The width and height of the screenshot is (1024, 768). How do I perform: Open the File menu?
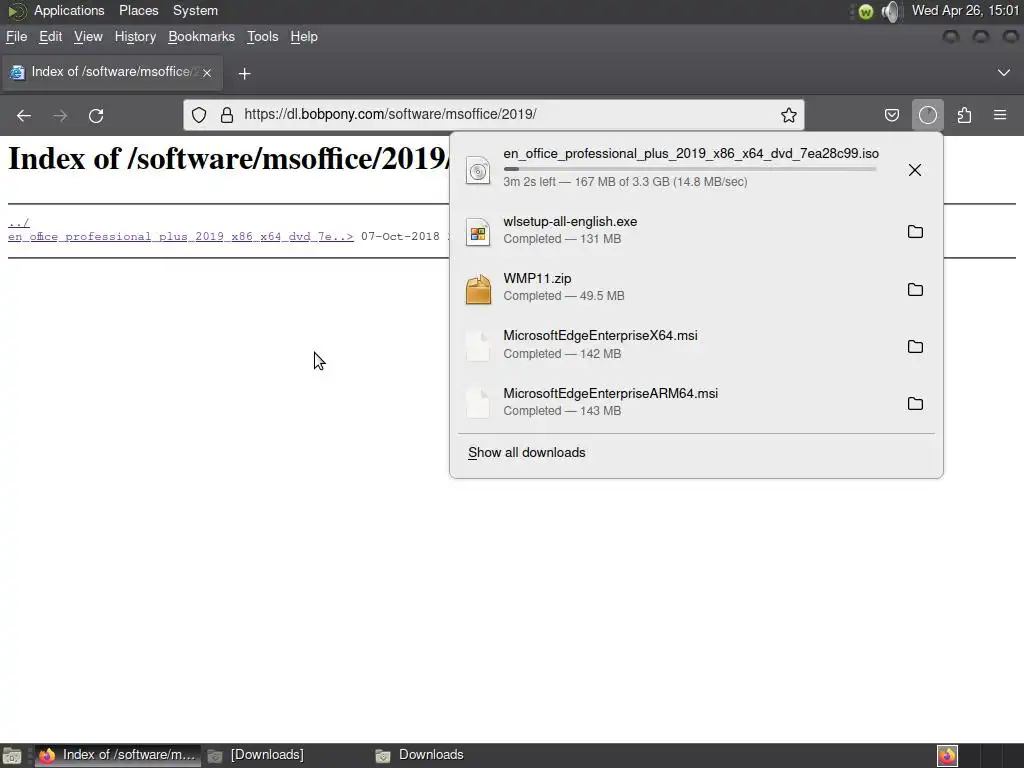(x=16, y=37)
